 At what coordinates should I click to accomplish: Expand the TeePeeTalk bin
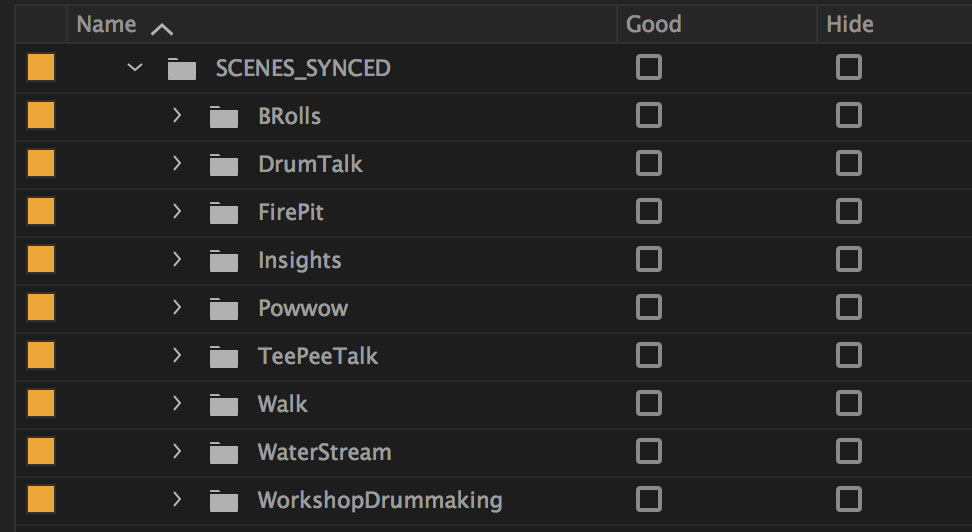coord(177,356)
